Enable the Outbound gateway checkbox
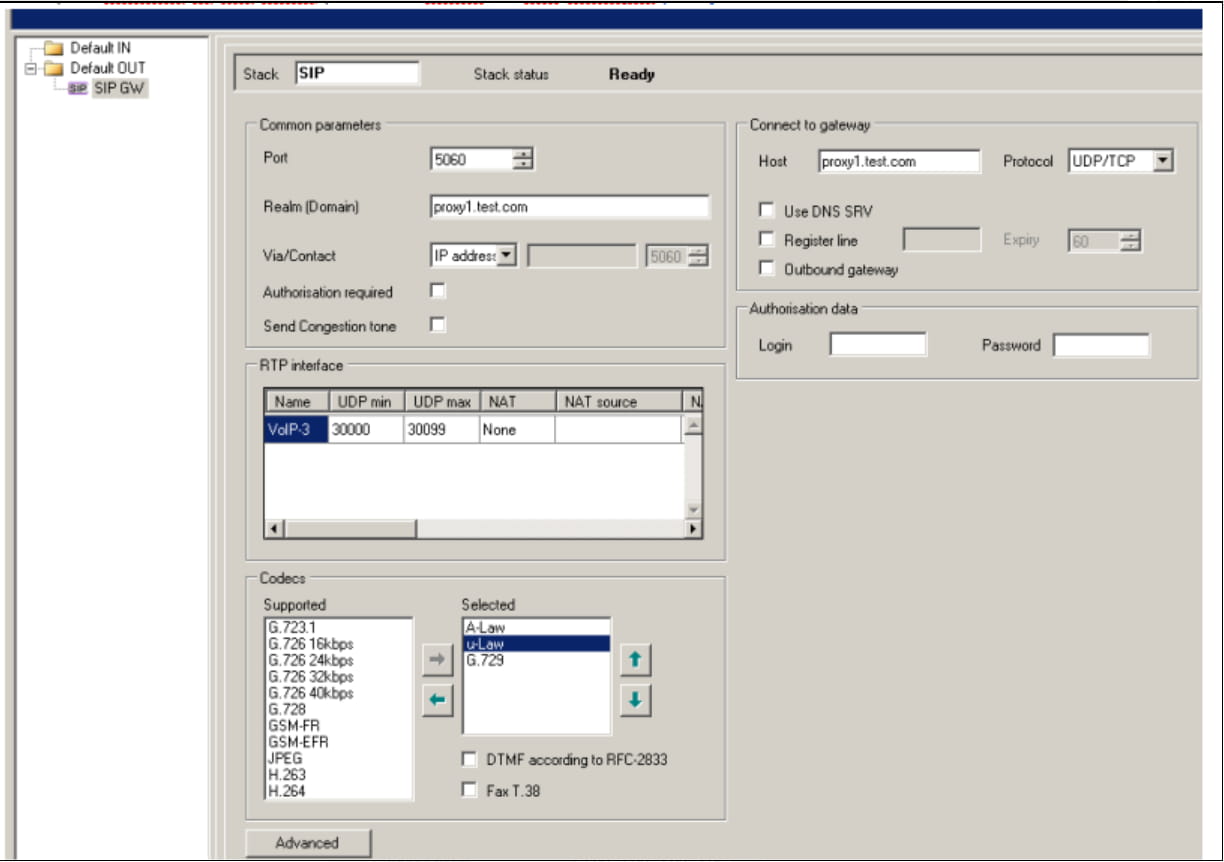The image size is (1224, 862). point(767,269)
